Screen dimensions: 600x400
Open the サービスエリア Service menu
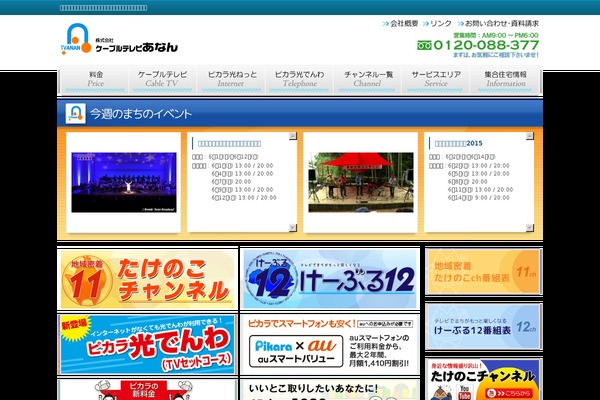436,80
